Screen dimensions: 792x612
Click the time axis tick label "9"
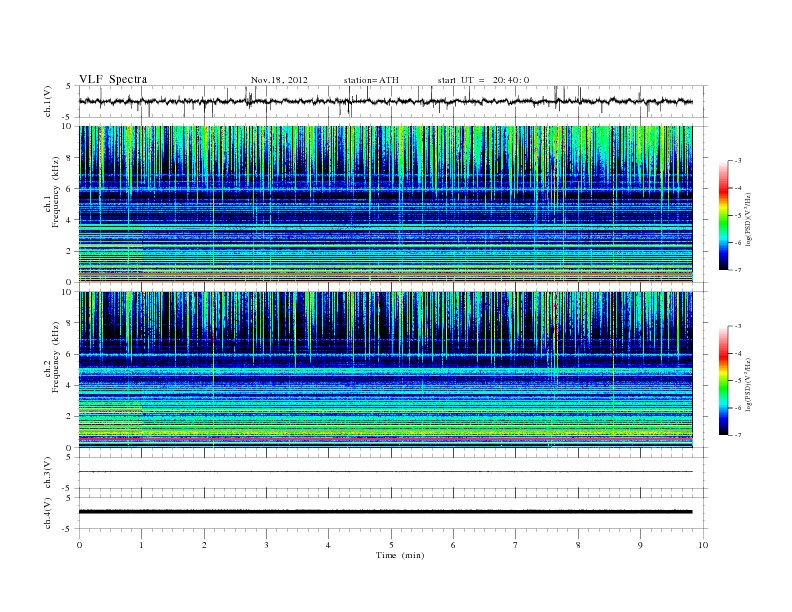pyautogui.click(x=640, y=545)
